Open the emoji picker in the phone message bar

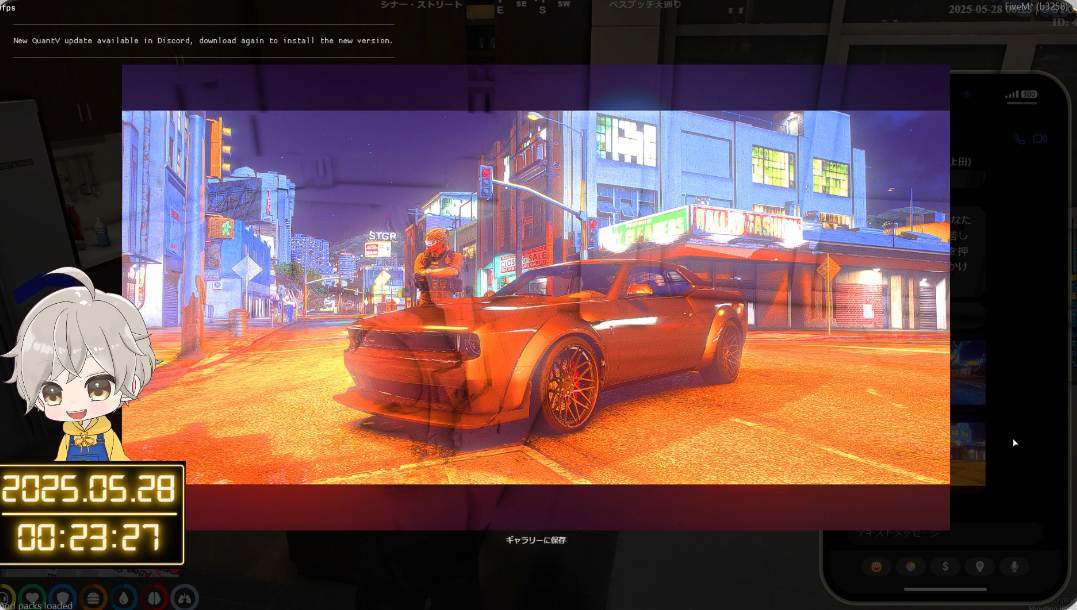[876, 567]
